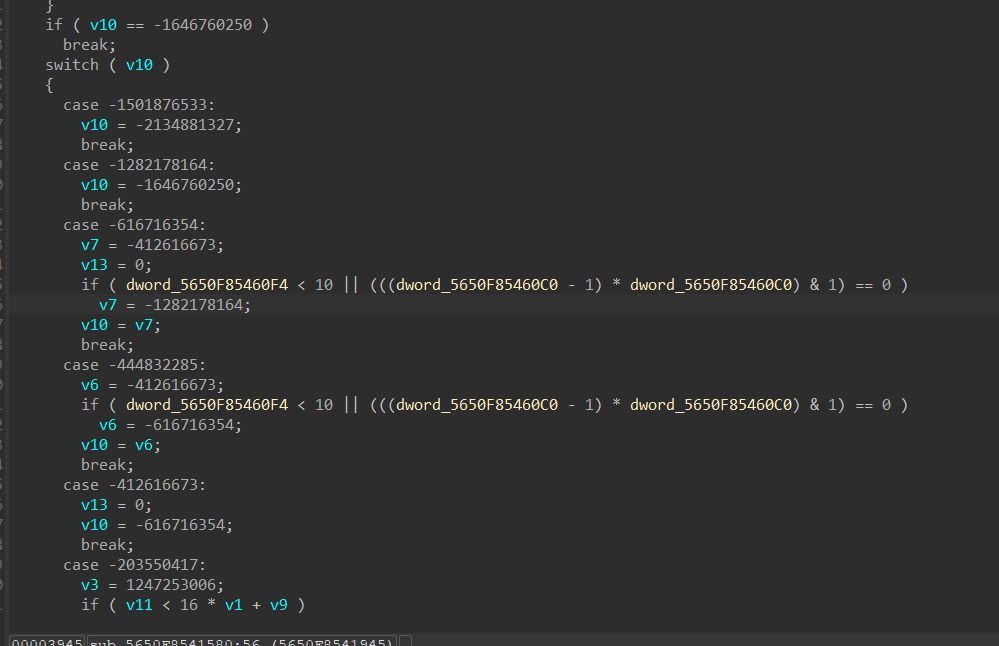Click variable v9 in the last if condition
The height and width of the screenshot is (646, 999).
pyautogui.click(x=279, y=605)
